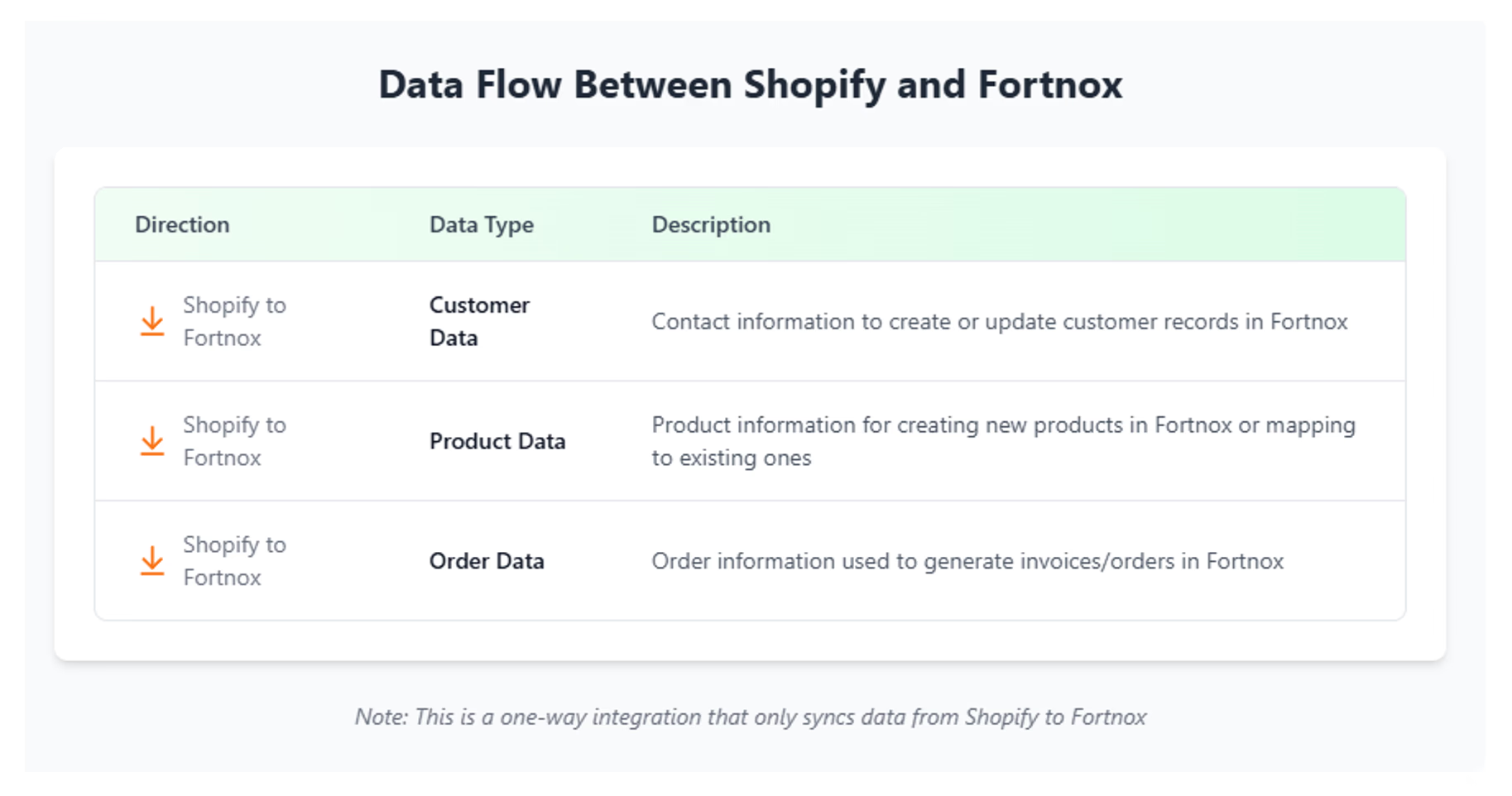
Task: Click the orange arrow icon in Product Data row
Action: (152, 441)
